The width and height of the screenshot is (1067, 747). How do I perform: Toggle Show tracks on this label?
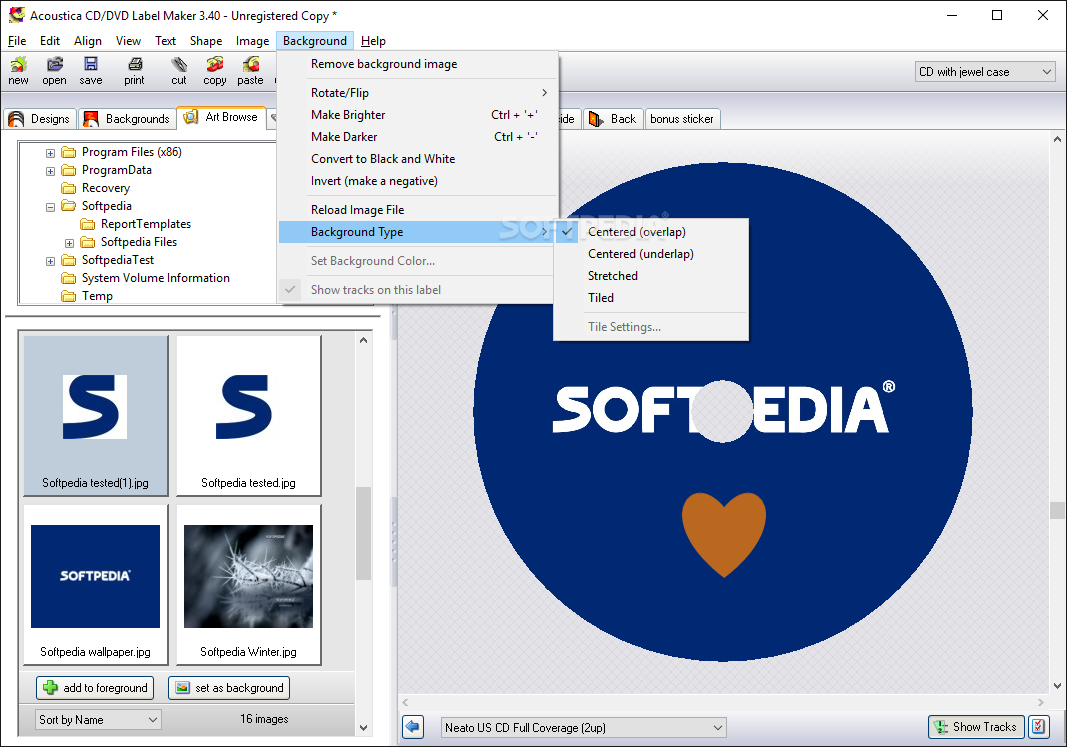tap(418, 290)
